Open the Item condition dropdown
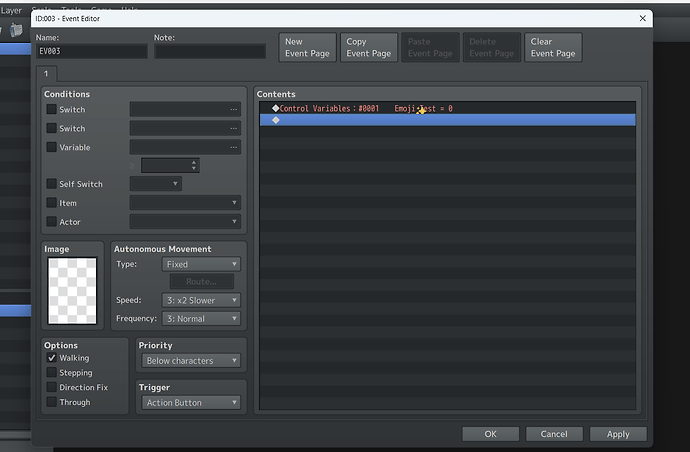This screenshot has width=690, height=452. [185, 202]
